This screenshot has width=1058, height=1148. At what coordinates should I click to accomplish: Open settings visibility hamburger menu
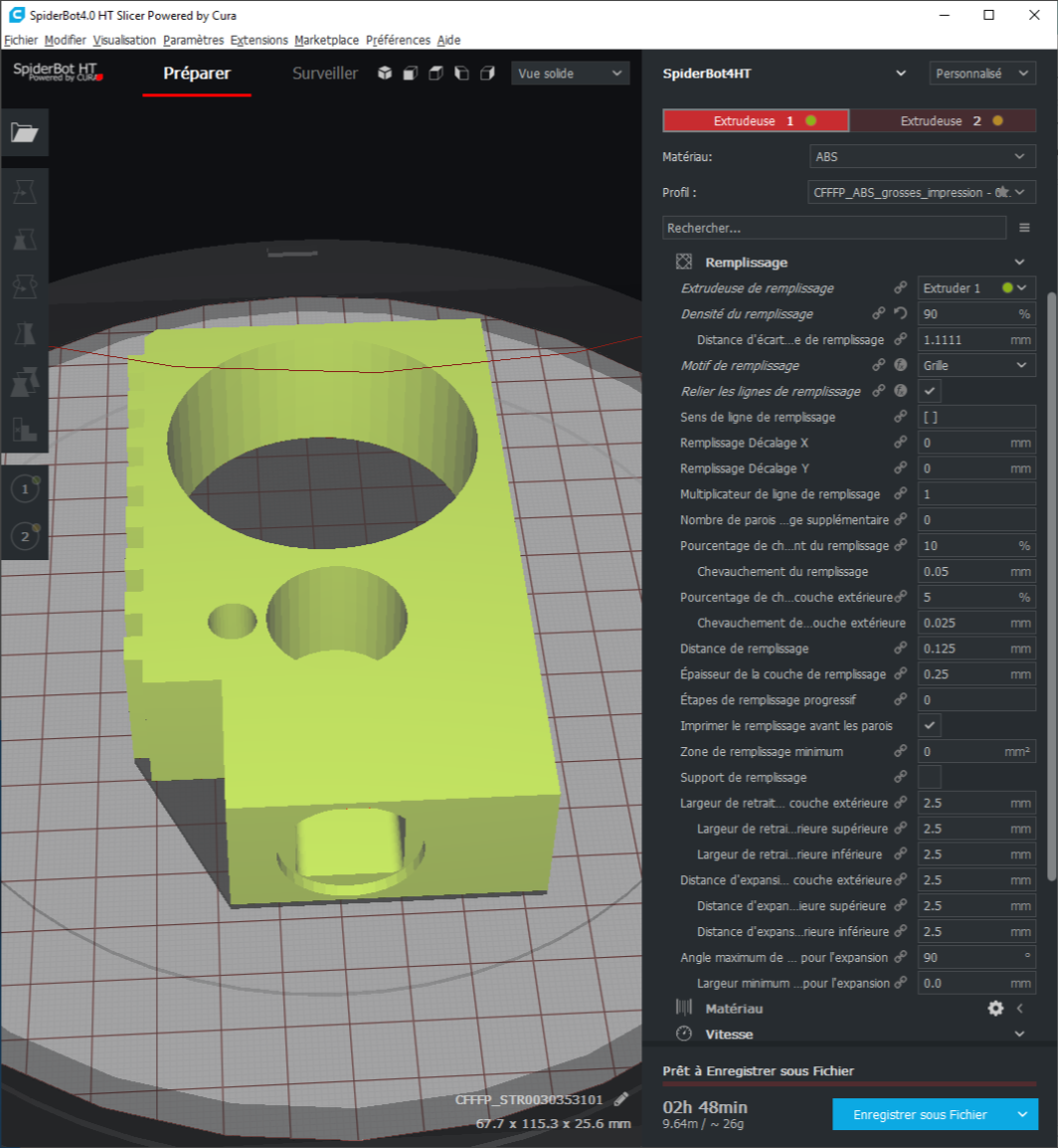[1024, 228]
